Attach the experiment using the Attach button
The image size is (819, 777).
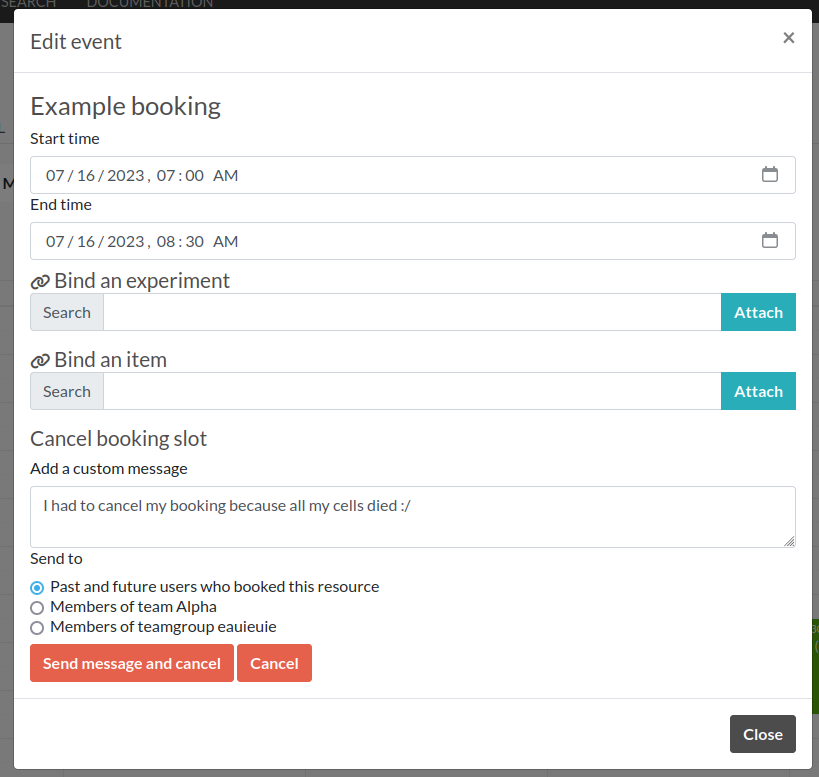coord(757,312)
